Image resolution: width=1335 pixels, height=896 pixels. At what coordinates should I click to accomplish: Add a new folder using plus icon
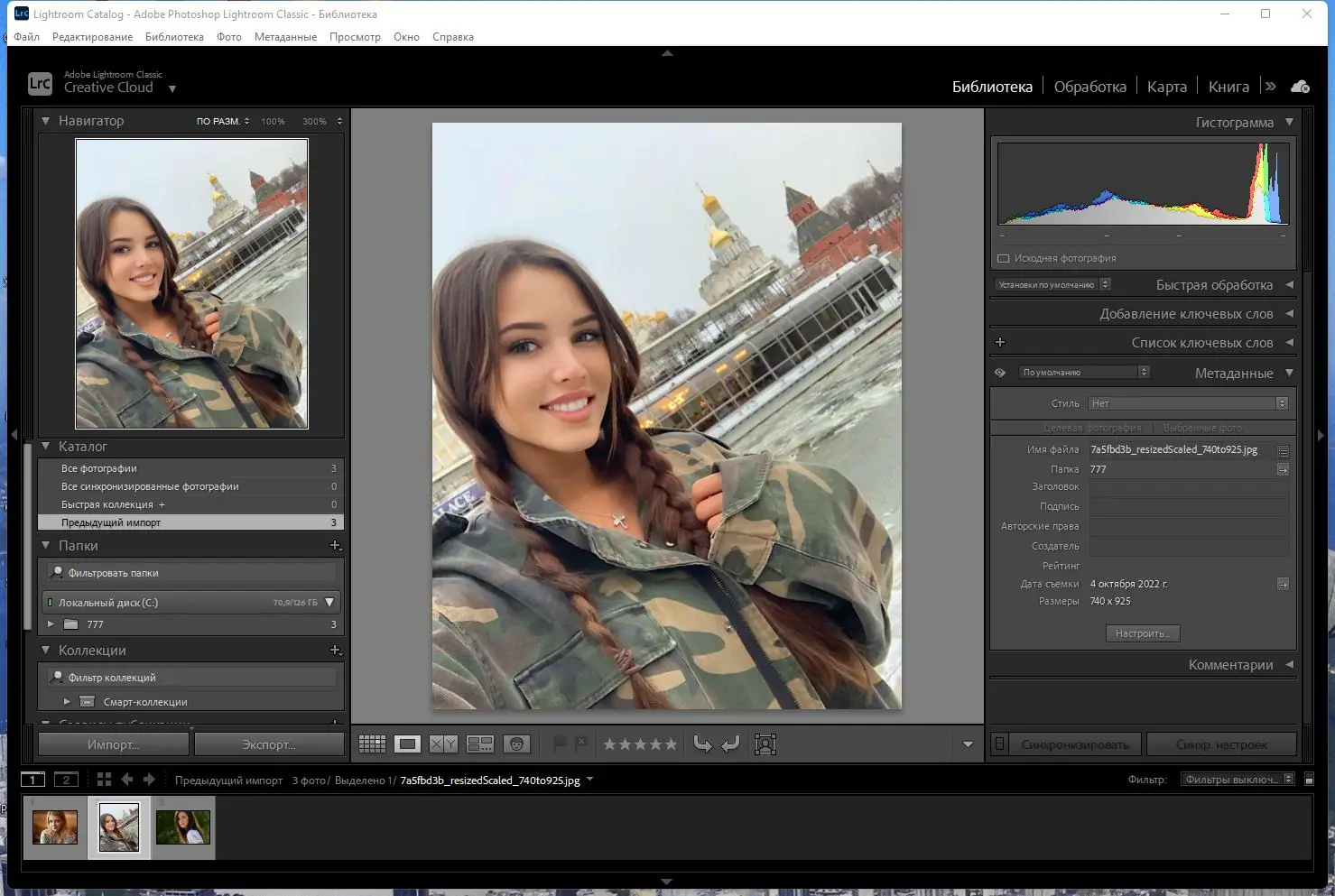point(335,546)
